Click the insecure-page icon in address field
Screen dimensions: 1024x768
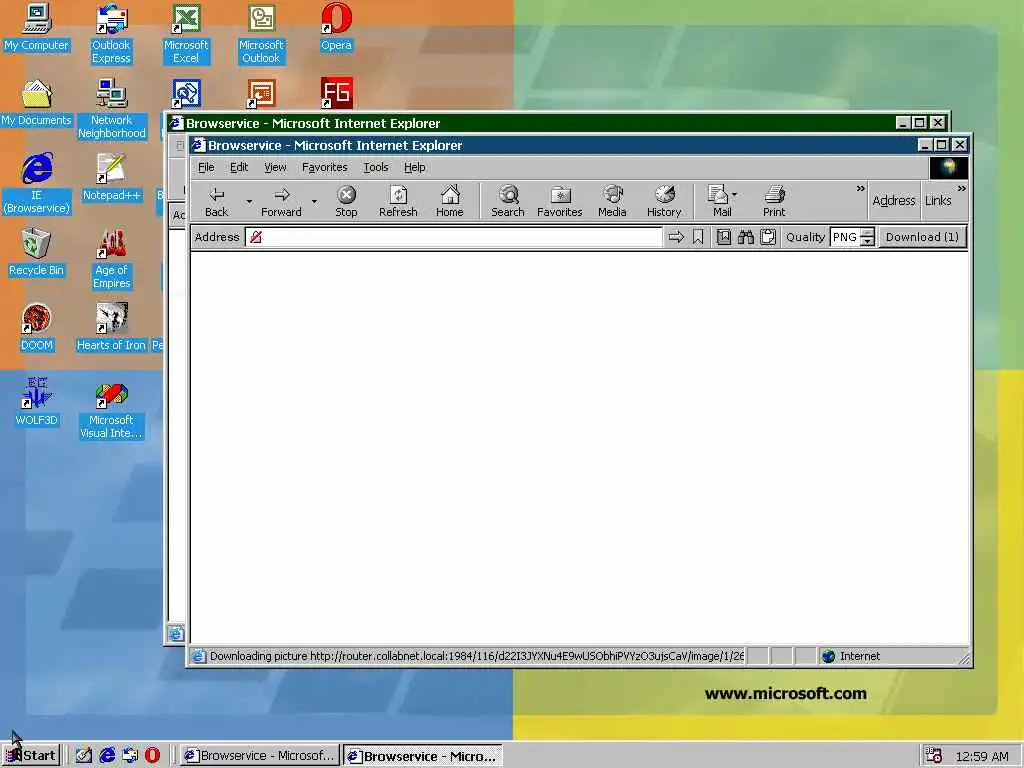click(256, 237)
